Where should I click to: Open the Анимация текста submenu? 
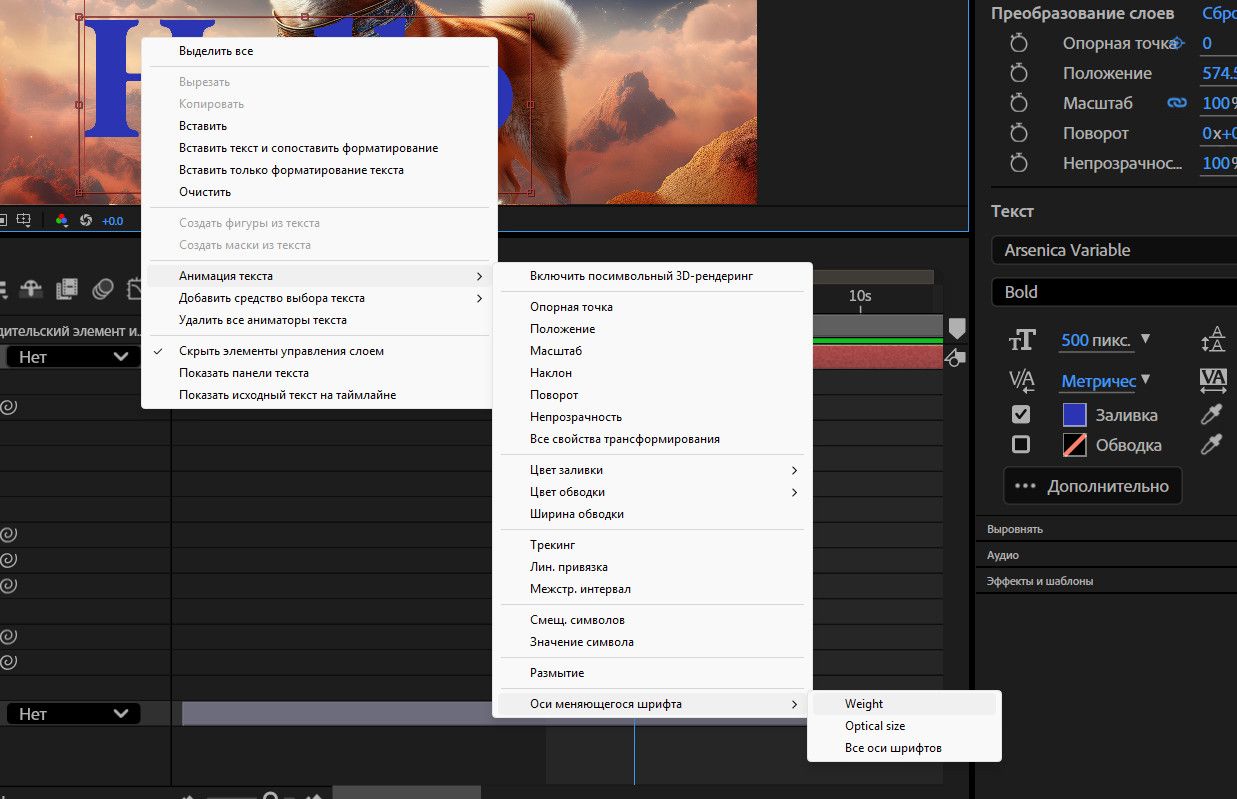click(320, 276)
